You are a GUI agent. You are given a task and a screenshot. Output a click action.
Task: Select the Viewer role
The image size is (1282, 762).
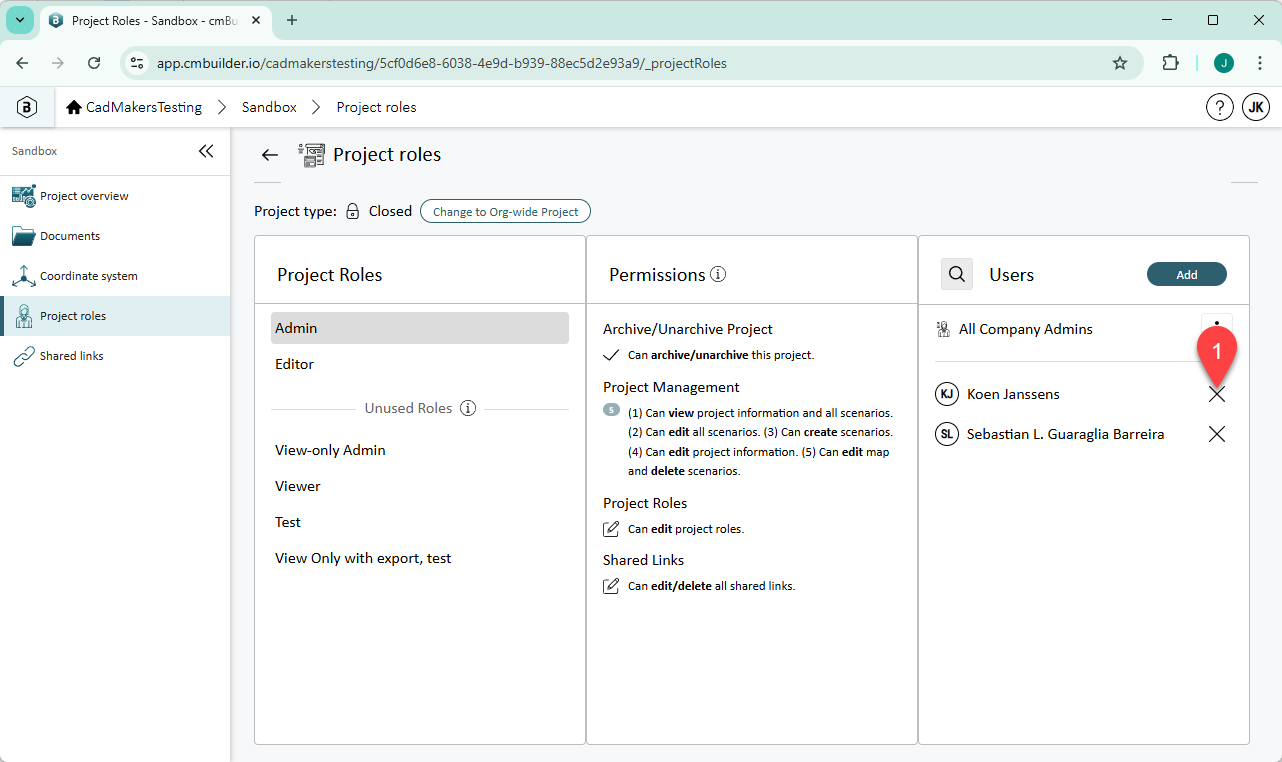[420, 486]
